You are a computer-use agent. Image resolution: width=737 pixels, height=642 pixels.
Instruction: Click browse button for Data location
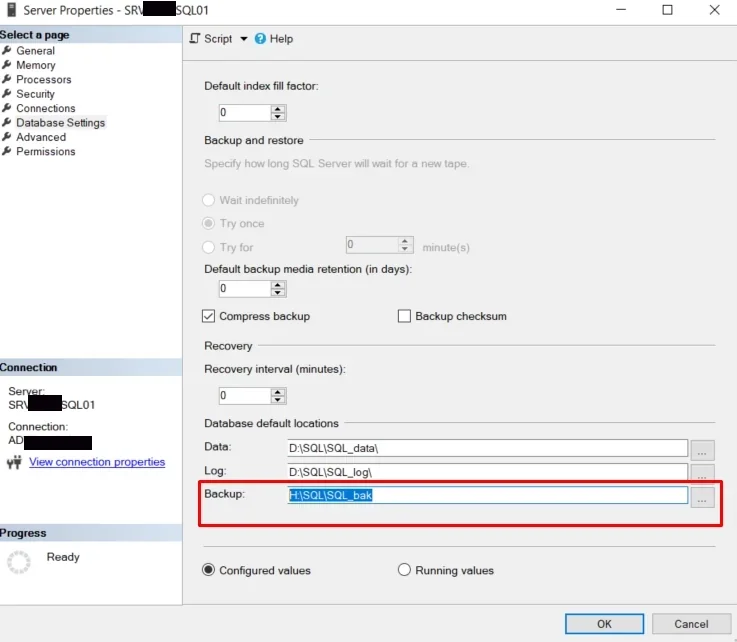click(x=702, y=449)
